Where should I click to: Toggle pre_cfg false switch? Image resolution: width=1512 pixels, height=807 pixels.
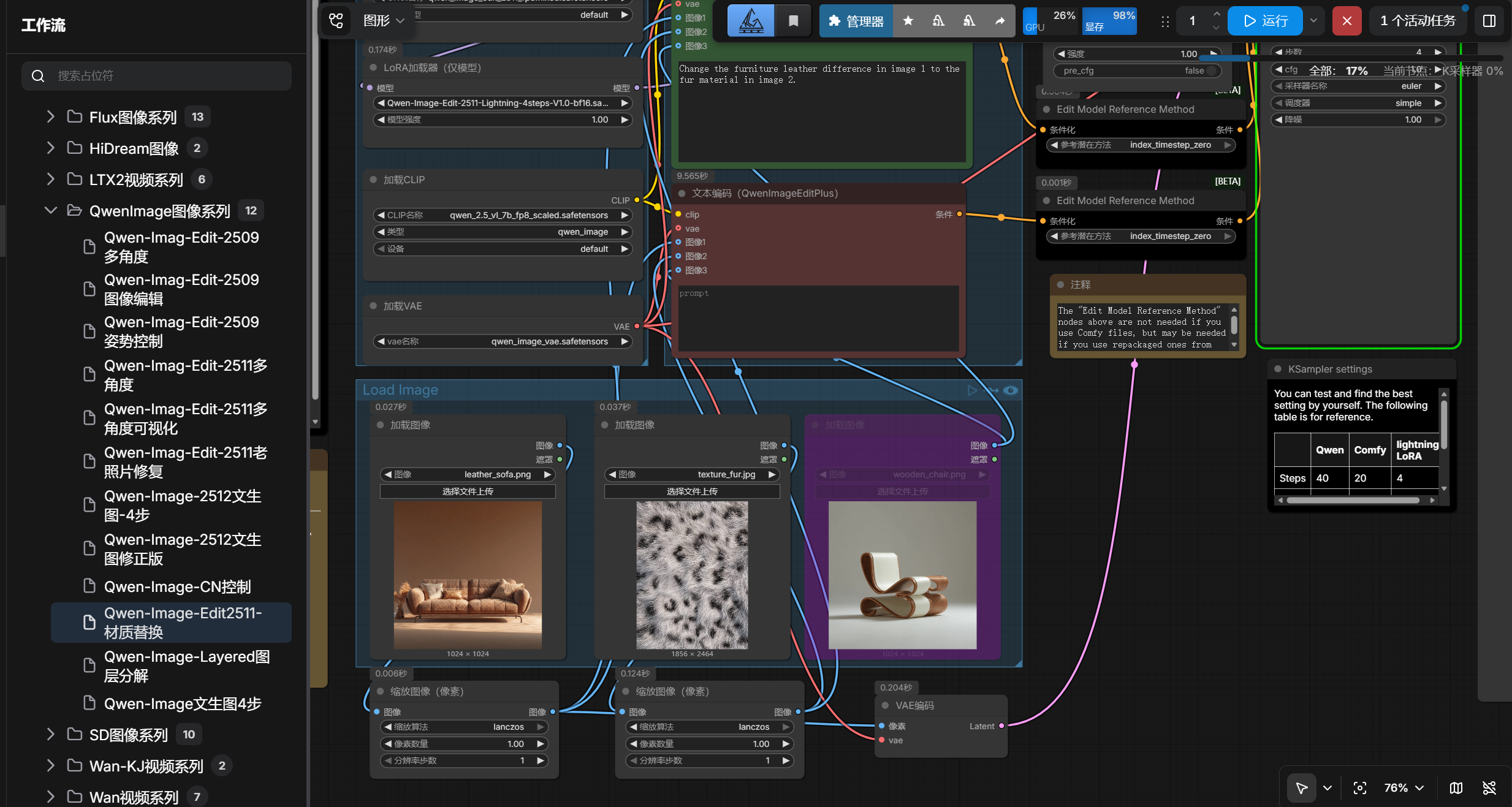point(1210,70)
